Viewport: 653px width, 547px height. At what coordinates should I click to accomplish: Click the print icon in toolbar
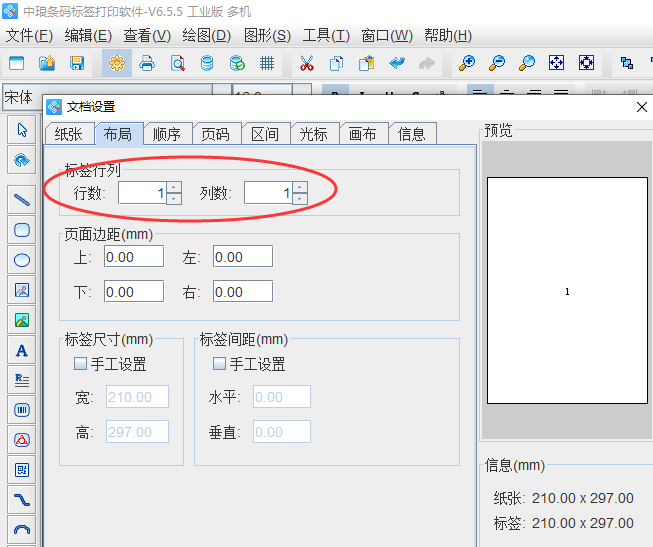click(147, 63)
